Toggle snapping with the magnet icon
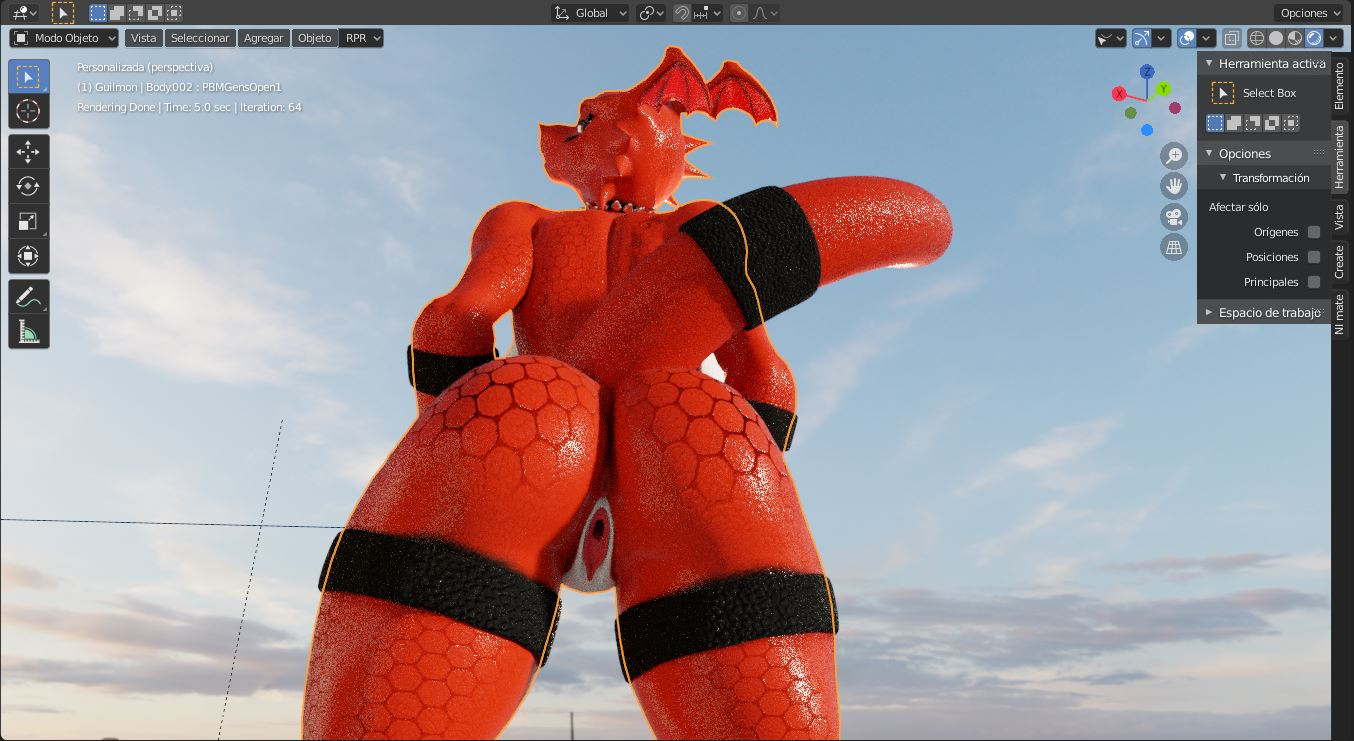This screenshot has width=1354, height=741. click(x=682, y=13)
